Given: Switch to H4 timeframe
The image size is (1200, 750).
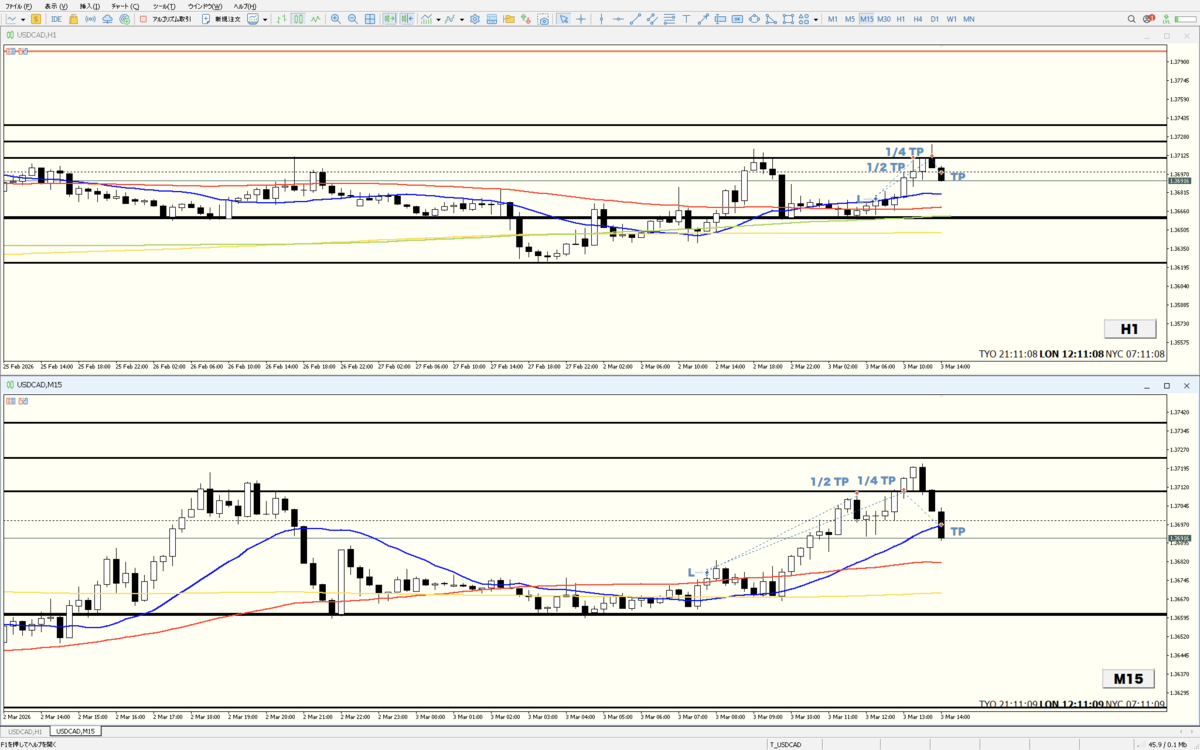Looking at the screenshot, I should pyautogui.click(x=917, y=19).
